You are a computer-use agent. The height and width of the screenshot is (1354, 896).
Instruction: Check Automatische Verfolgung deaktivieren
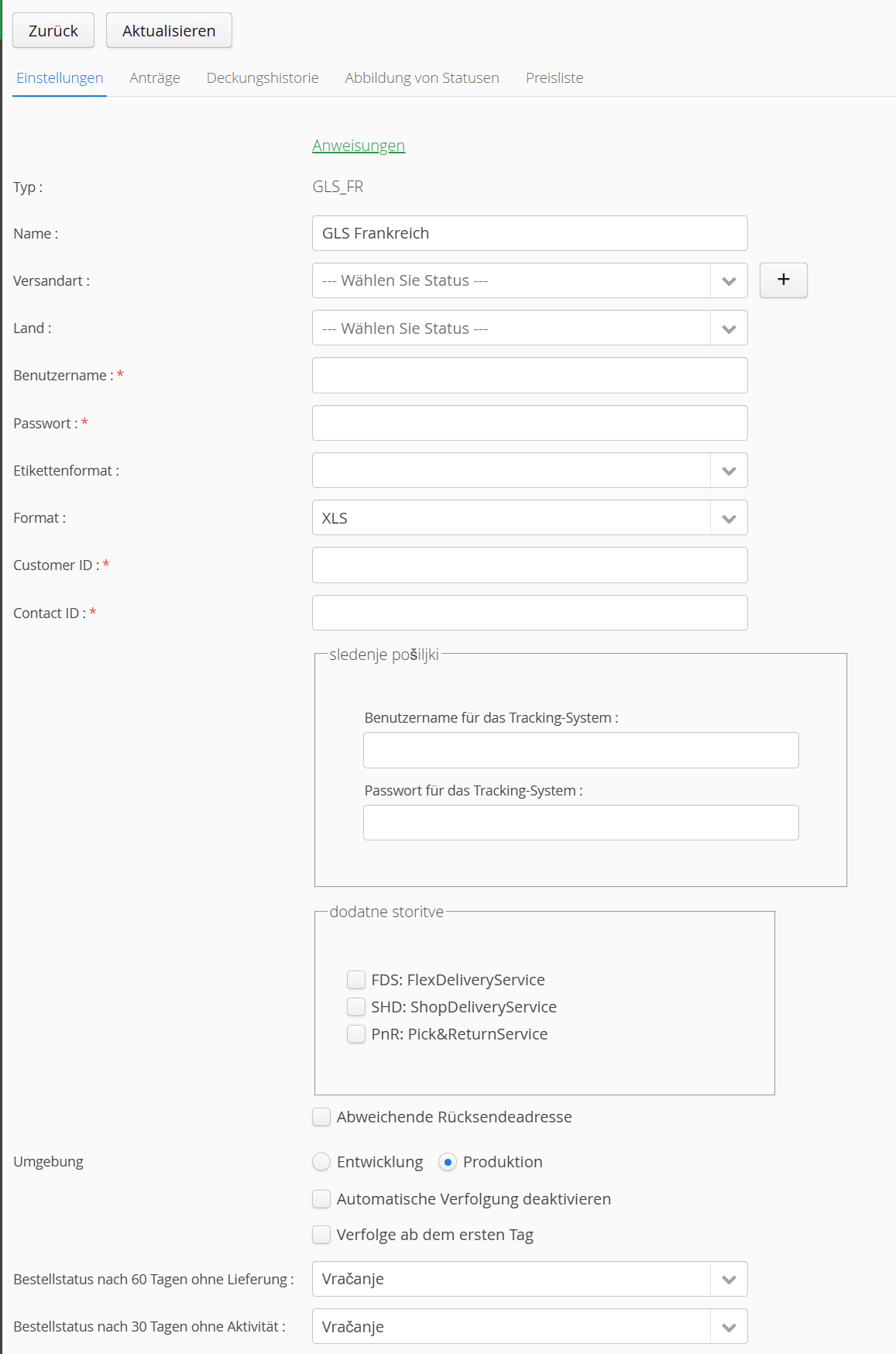[321, 1199]
